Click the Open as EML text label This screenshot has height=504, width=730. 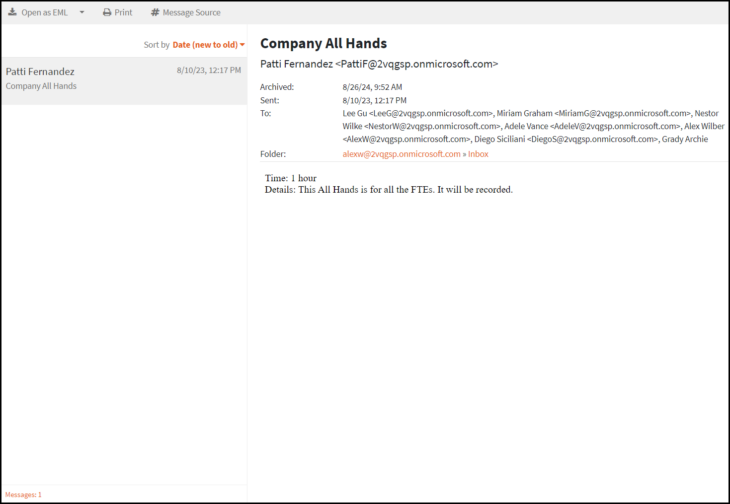pyautogui.click(x=45, y=12)
